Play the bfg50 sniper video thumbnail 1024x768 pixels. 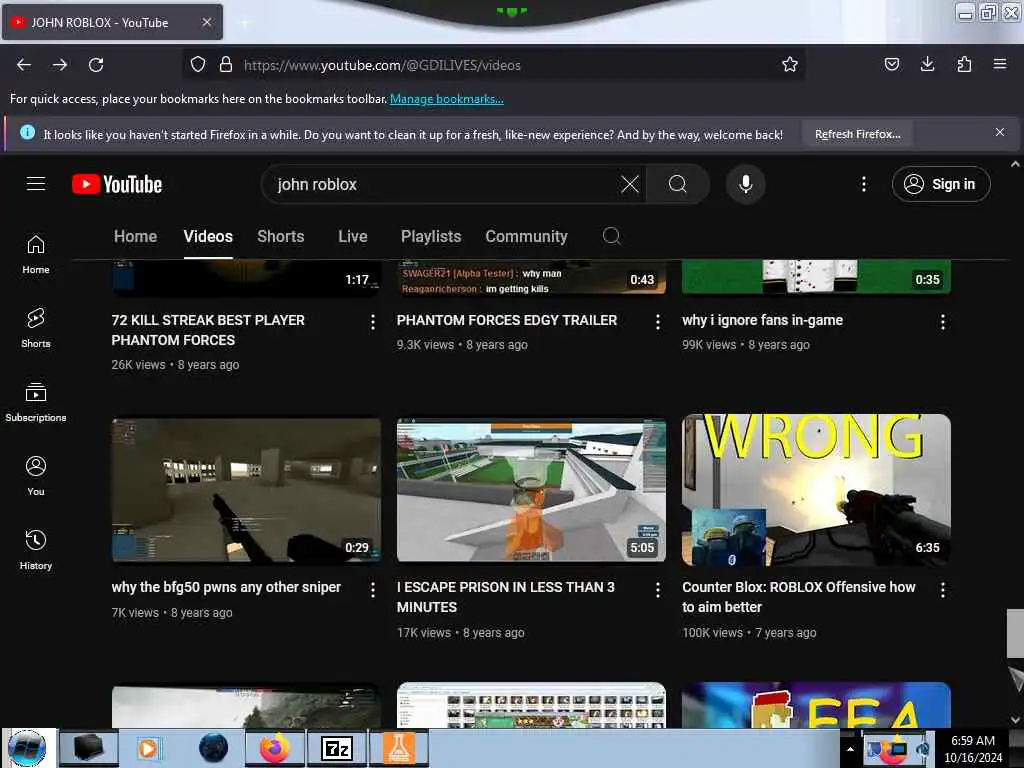(x=246, y=490)
